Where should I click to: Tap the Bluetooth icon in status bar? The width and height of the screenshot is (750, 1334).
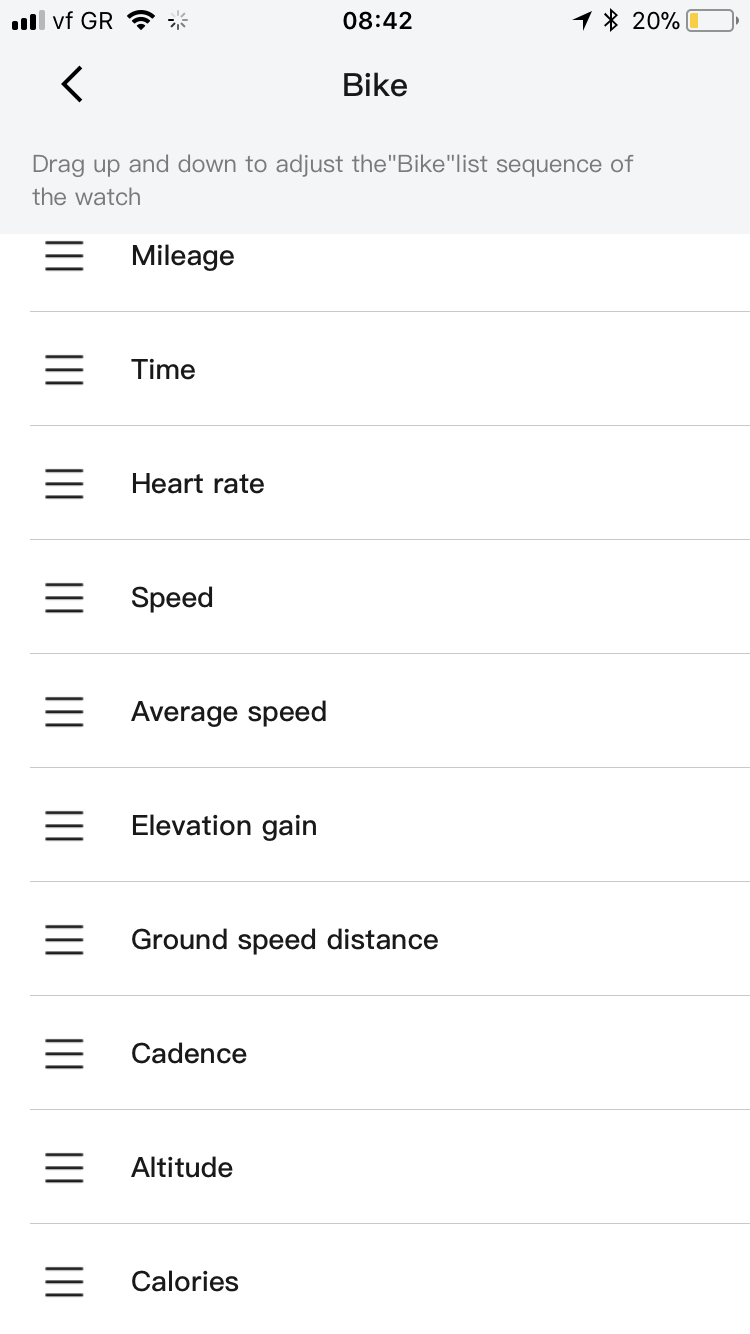[x=611, y=21]
